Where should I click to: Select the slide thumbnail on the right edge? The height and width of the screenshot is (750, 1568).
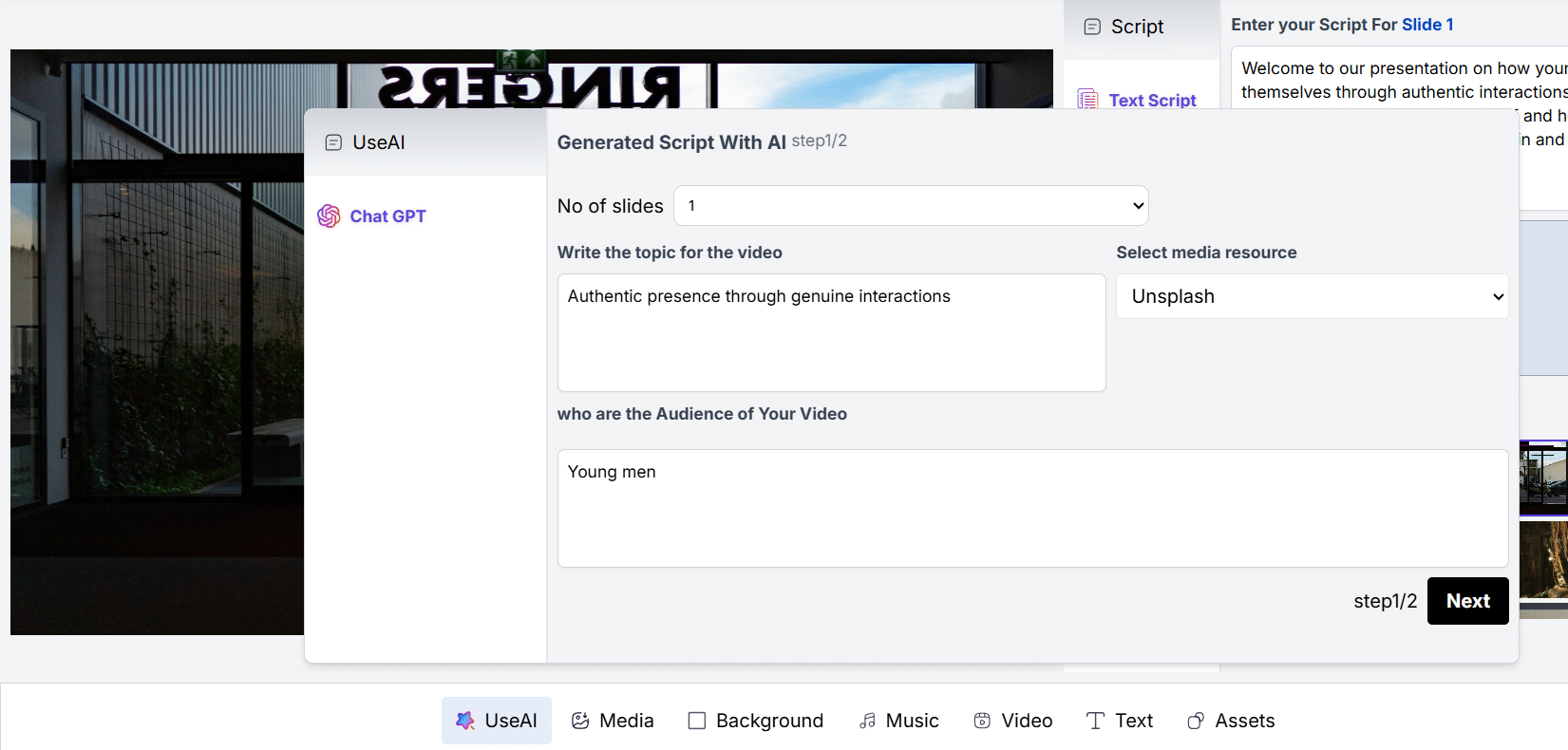[1543, 478]
